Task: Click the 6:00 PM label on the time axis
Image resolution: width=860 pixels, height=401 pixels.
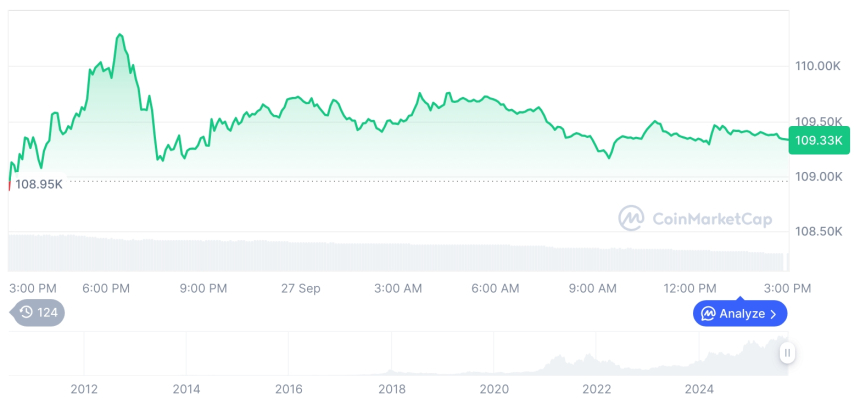Action: pyautogui.click(x=106, y=288)
